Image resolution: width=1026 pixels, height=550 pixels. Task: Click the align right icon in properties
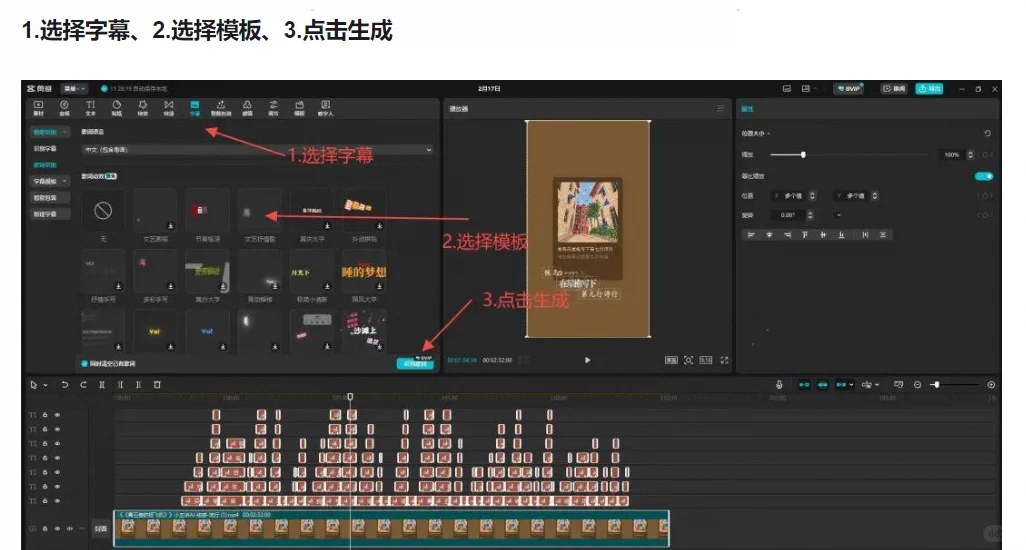pos(787,234)
